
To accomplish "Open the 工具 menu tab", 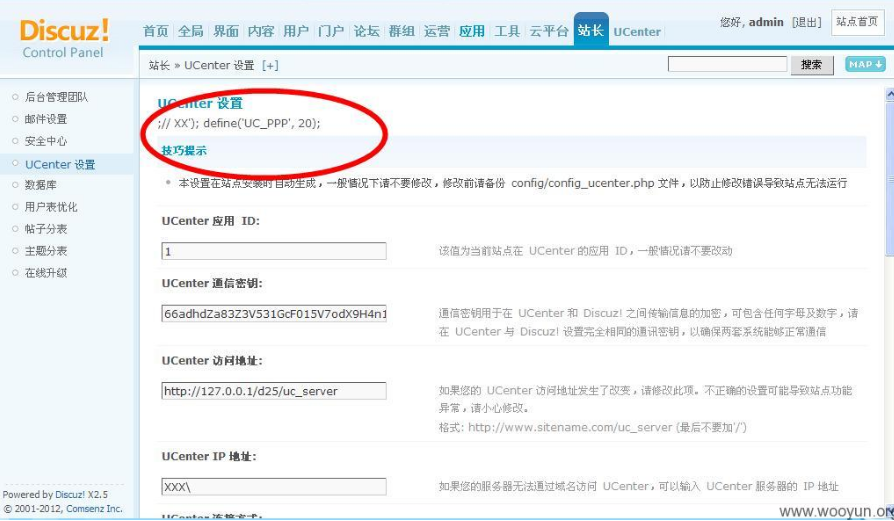I will (507, 31).
